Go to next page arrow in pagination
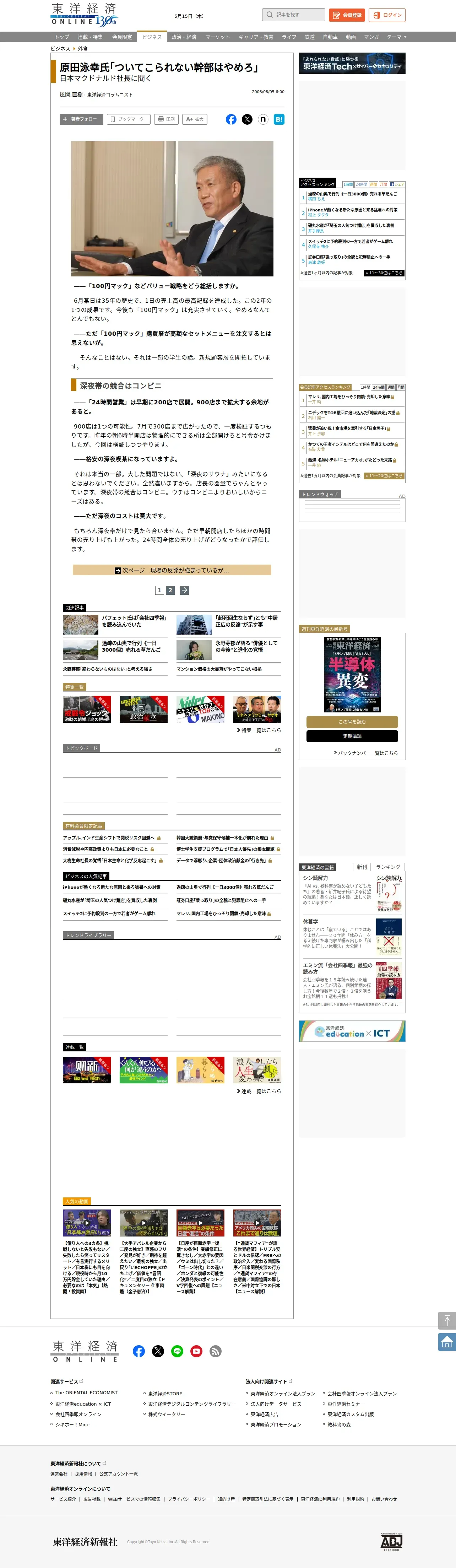 [184, 590]
